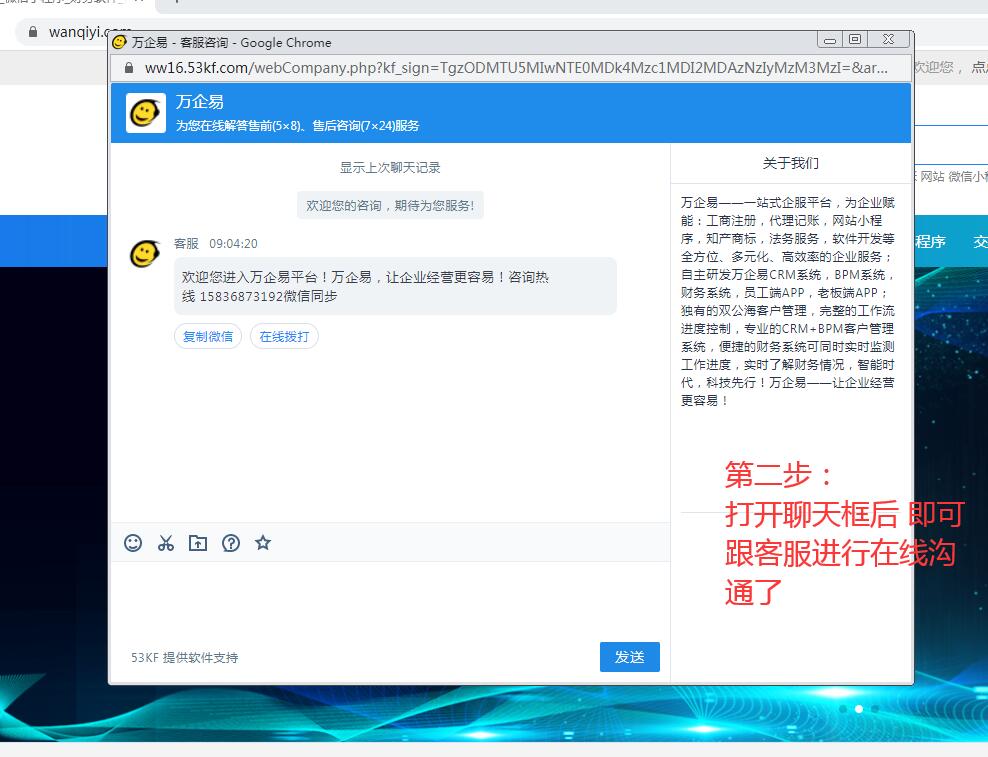This screenshot has height=757, width=988.
Task: Click the 53KF 提供软件支持 footer text
Action: coord(185,657)
